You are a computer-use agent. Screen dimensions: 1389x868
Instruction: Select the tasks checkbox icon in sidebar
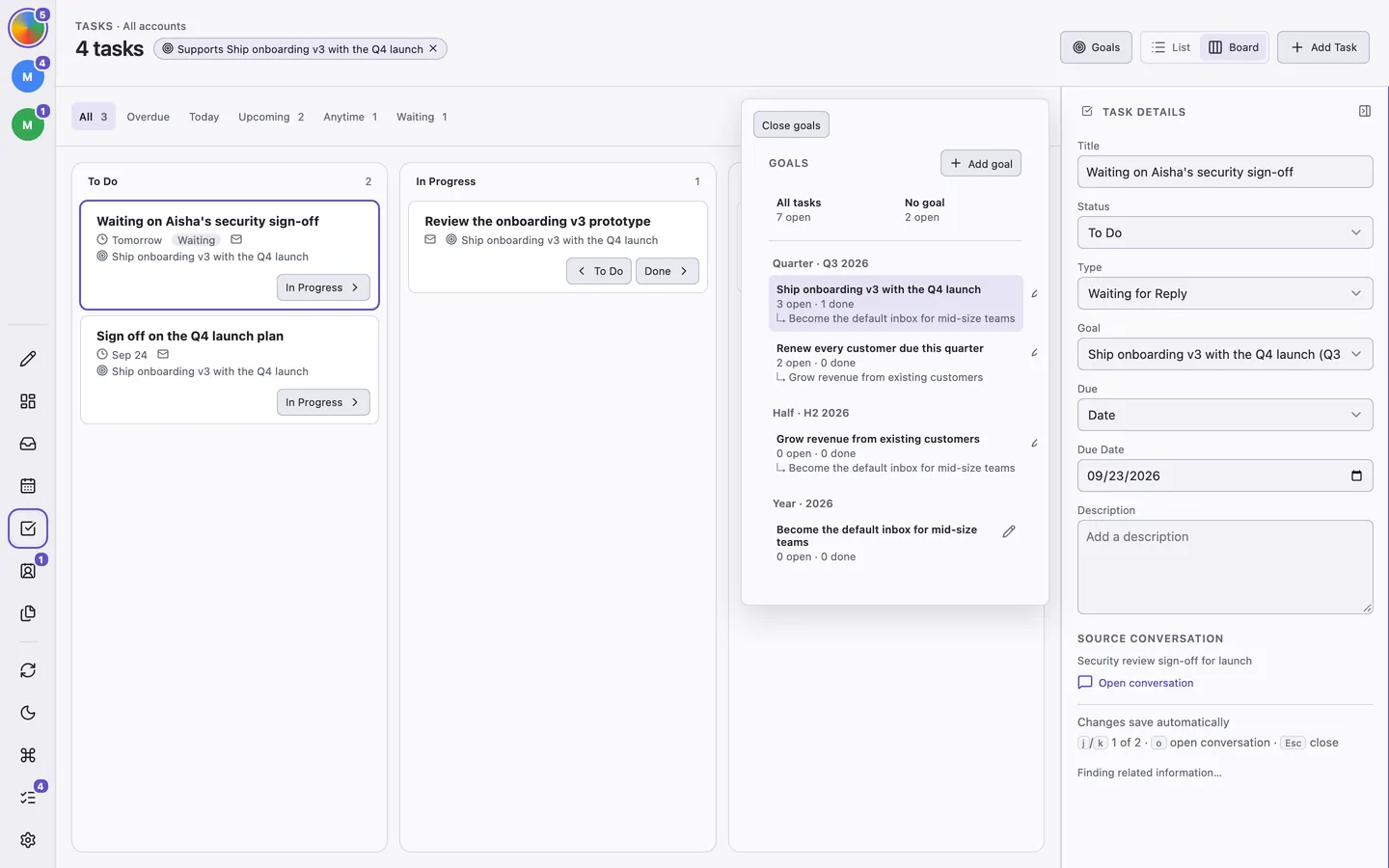pos(28,529)
